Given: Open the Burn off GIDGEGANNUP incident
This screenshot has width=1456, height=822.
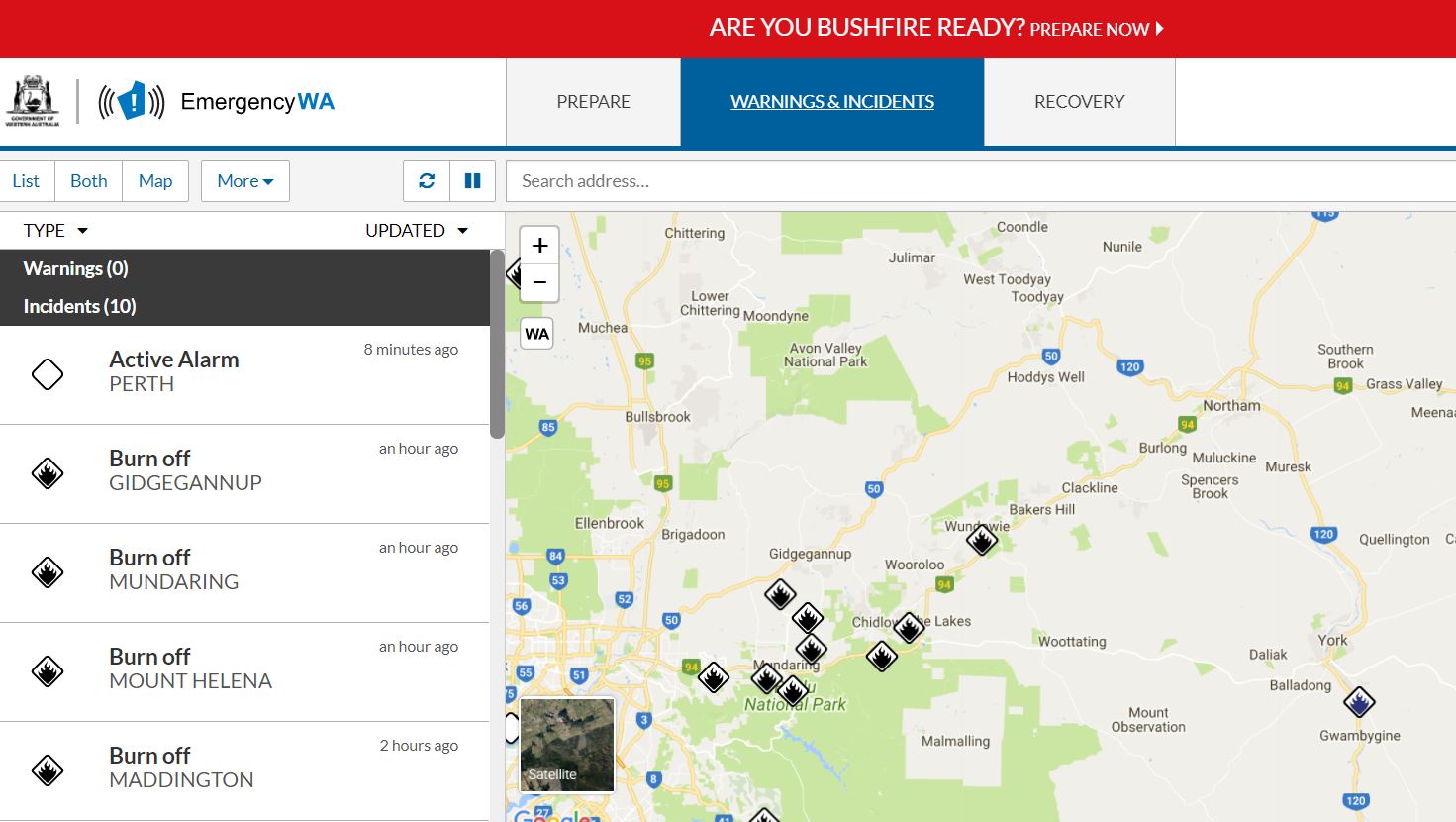Looking at the screenshot, I should (x=244, y=473).
